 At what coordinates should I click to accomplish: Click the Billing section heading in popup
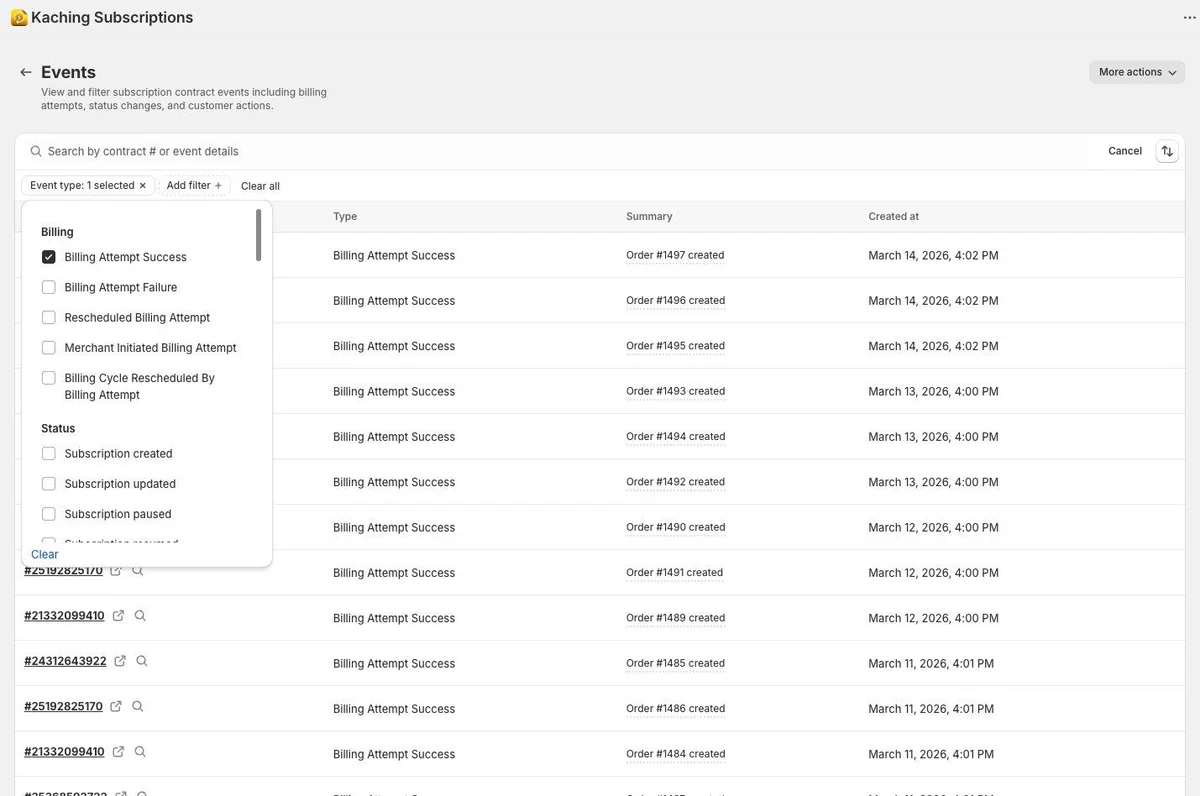click(57, 232)
